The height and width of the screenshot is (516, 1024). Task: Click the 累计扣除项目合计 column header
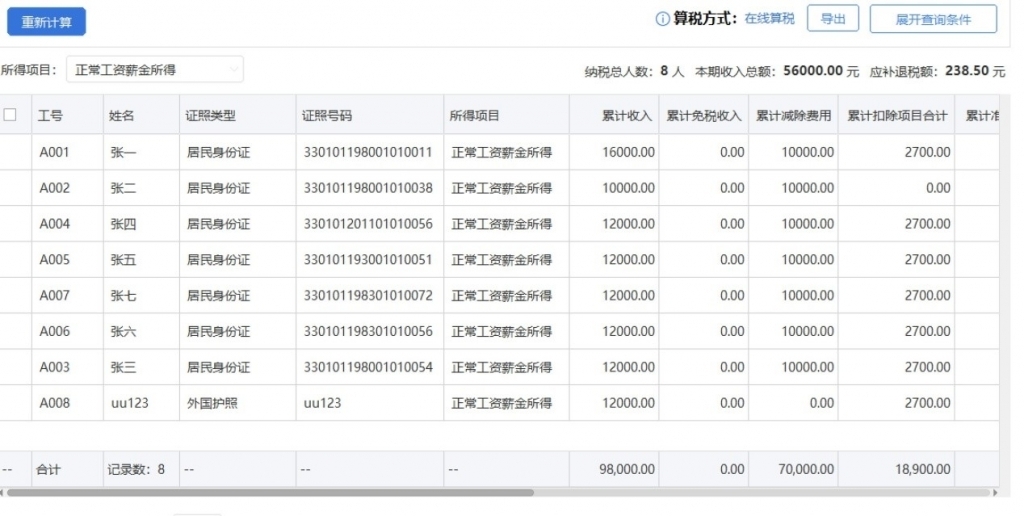897,116
